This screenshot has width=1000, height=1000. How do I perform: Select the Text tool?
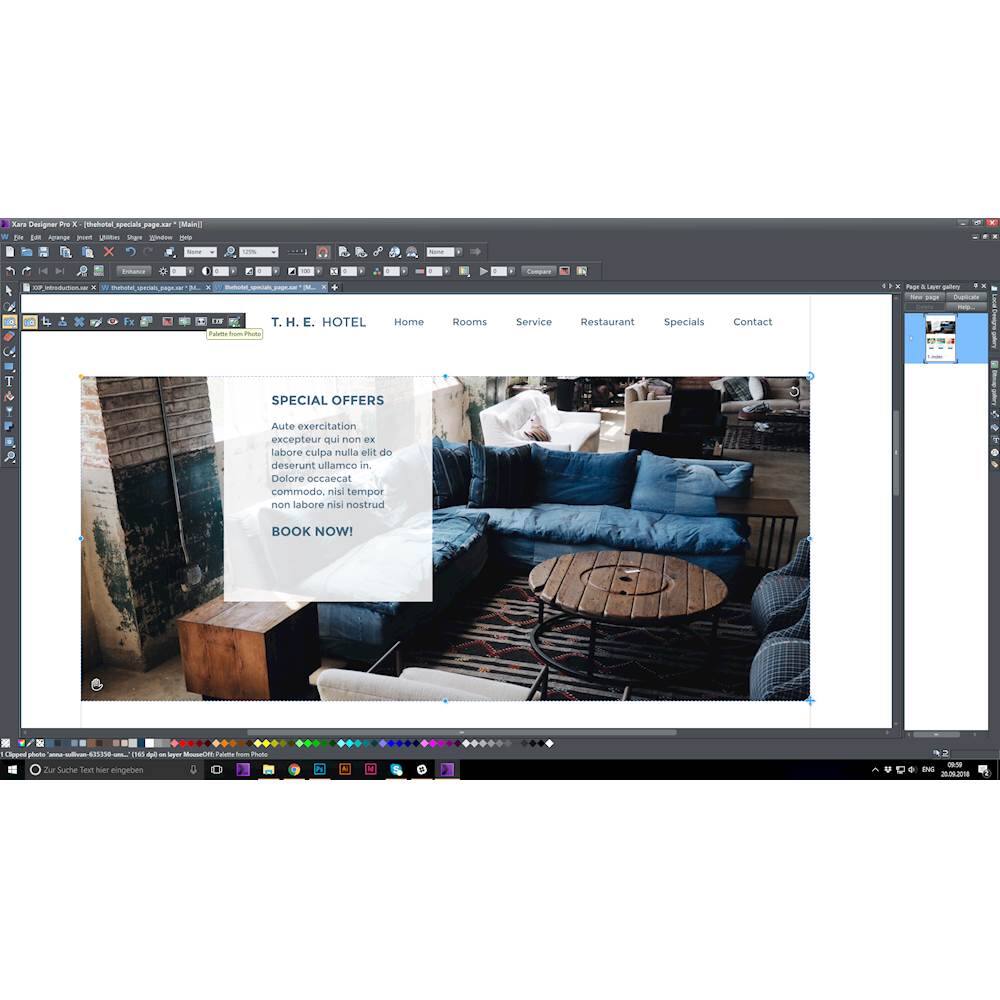coord(9,381)
